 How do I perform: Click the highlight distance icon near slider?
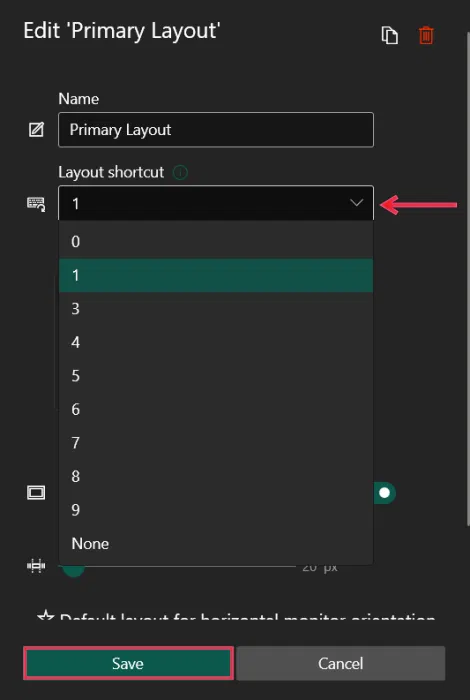click(x=36, y=566)
